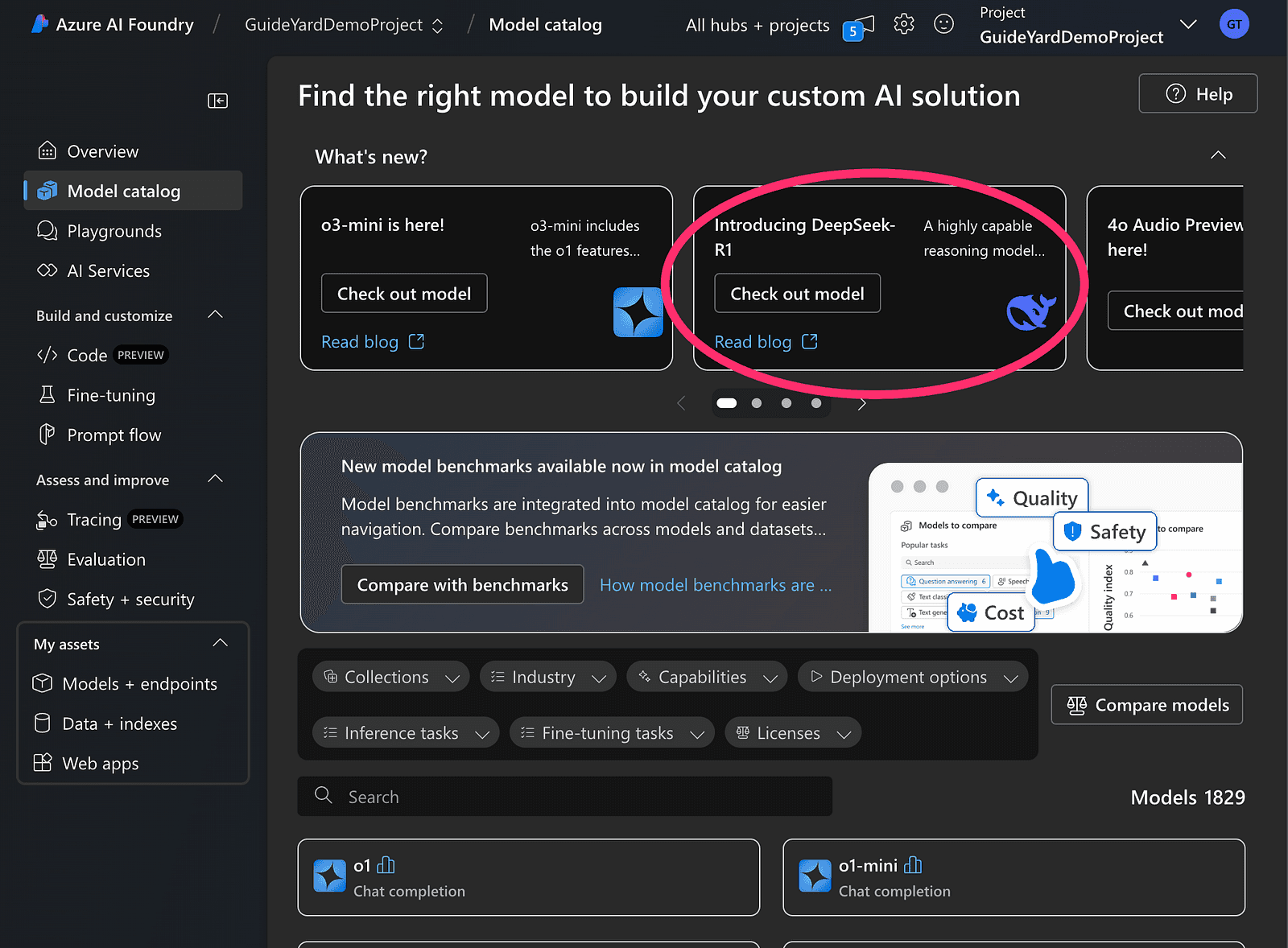Select the third carousel page dot
The width and height of the screenshot is (1288, 948).
[x=786, y=403]
